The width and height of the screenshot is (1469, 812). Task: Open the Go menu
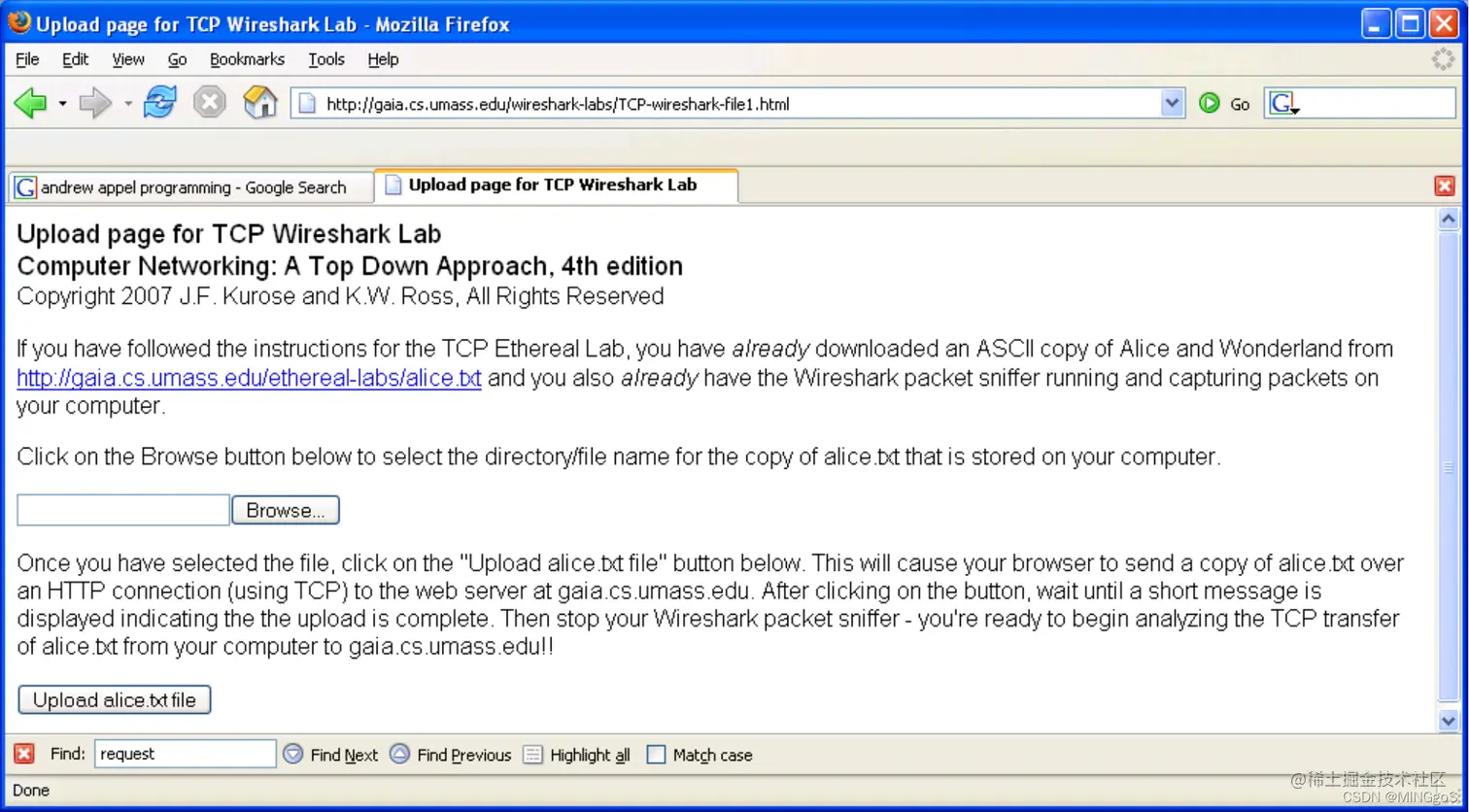177,59
